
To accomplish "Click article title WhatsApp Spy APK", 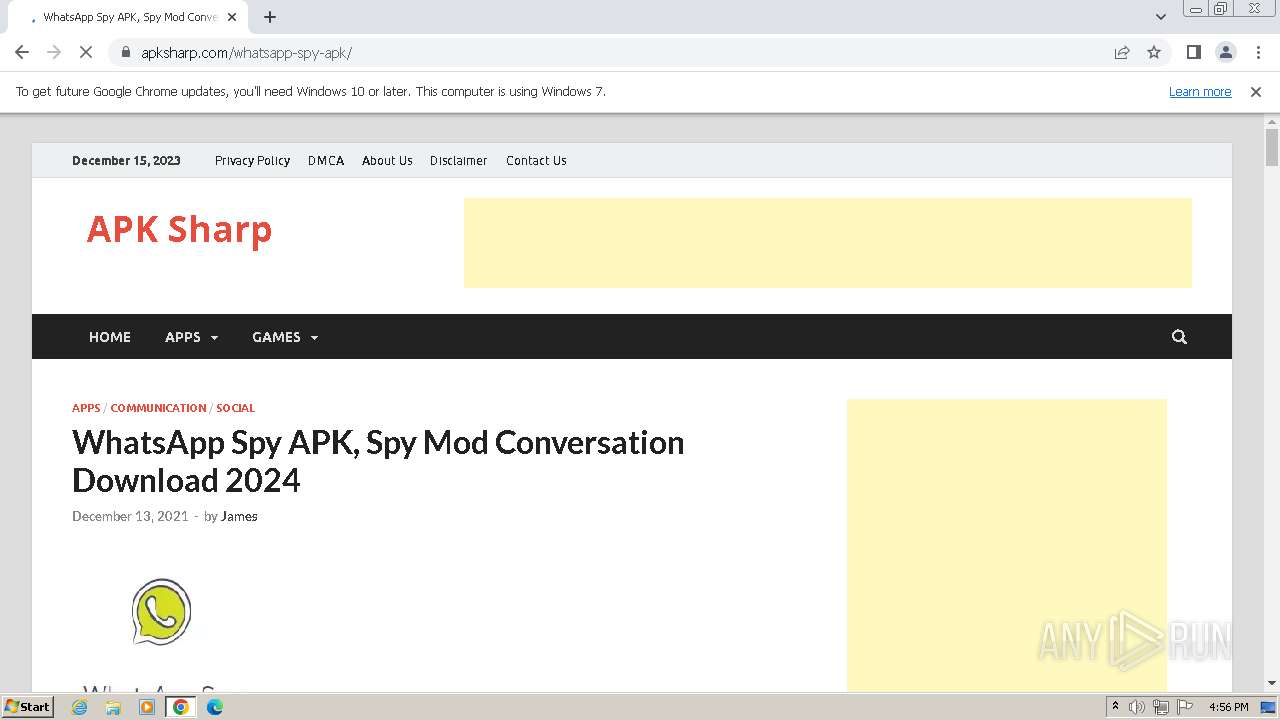I will [x=378, y=461].
